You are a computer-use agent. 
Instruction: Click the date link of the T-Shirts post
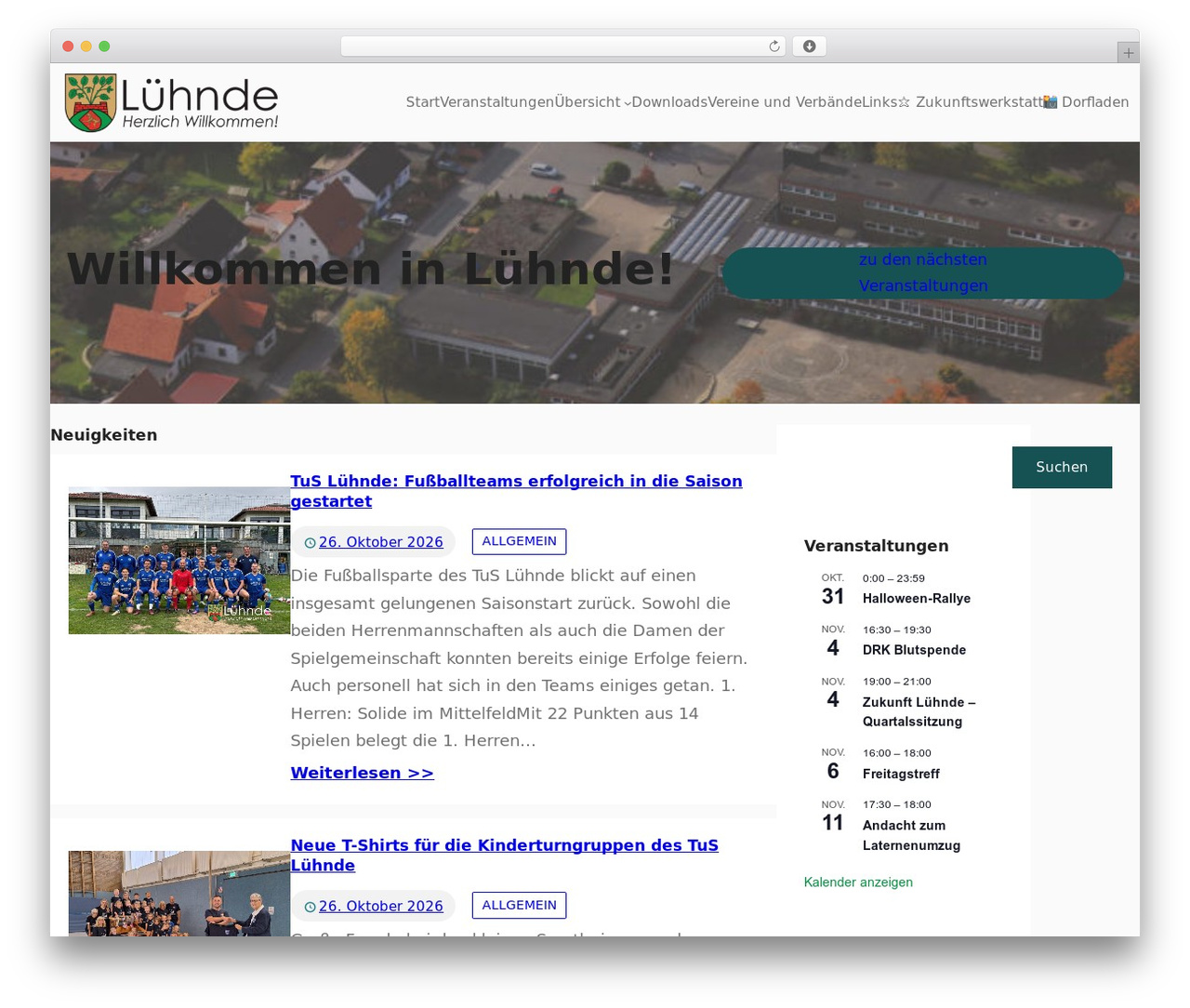tap(381, 906)
